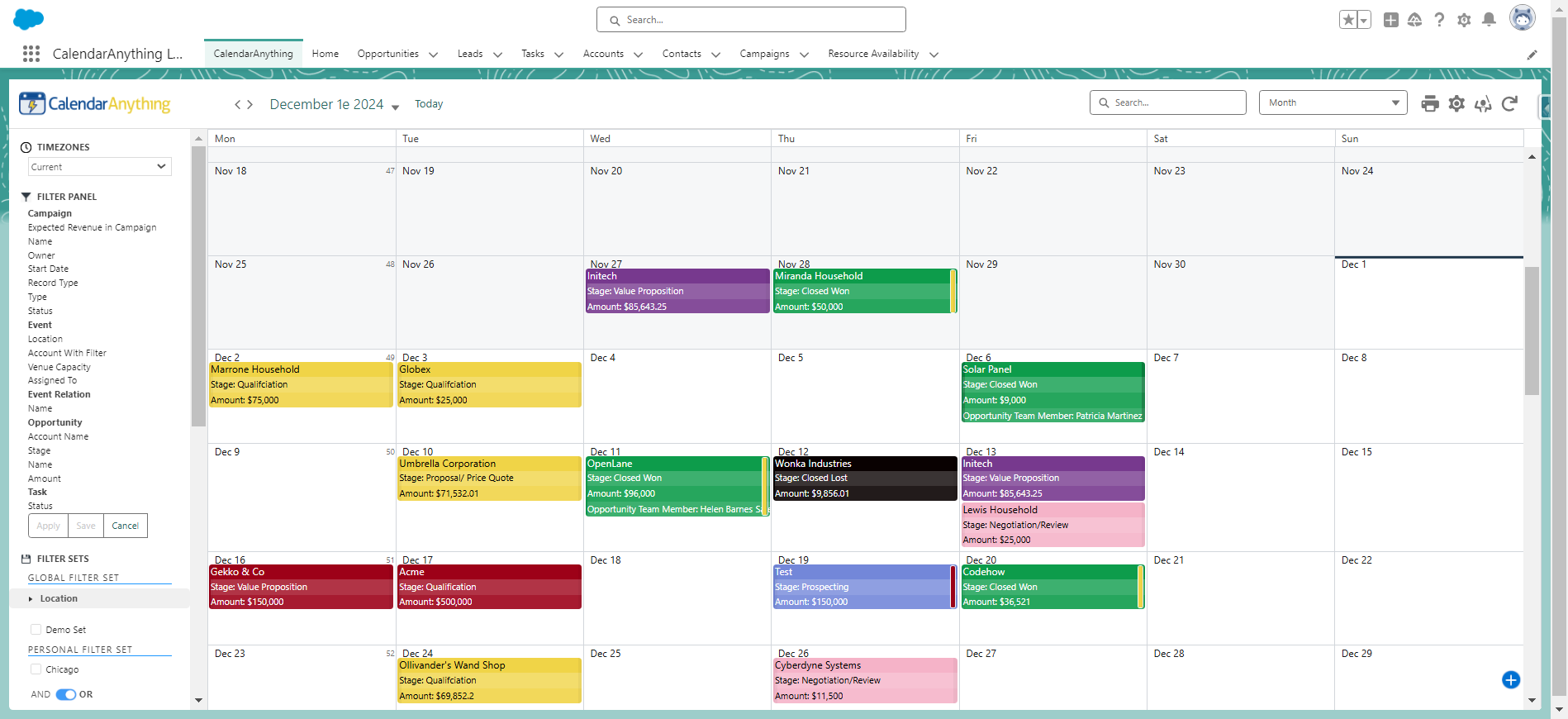Open the Leads tab
Image resolution: width=1568 pixels, height=719 pixels.
tap(470, 54)
